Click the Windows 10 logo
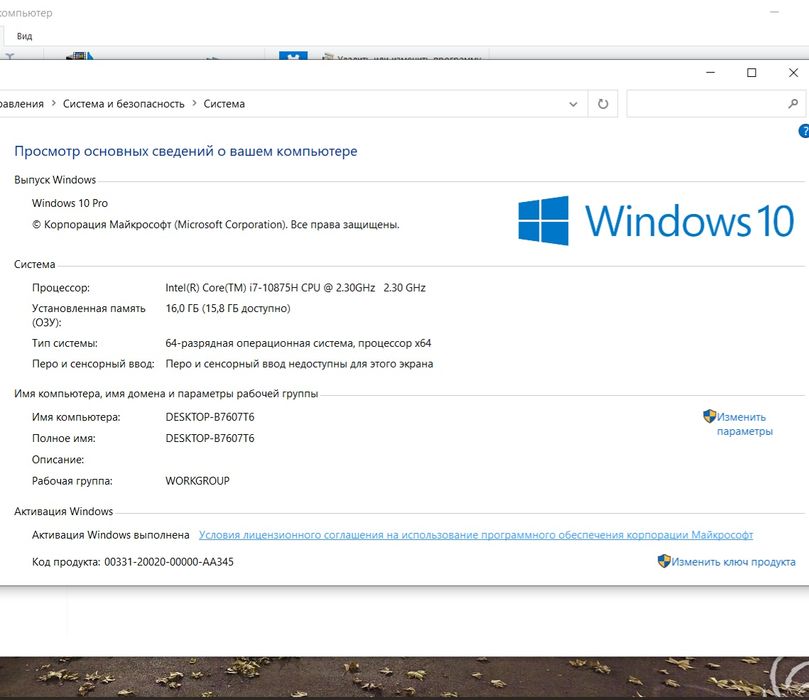 656,221
